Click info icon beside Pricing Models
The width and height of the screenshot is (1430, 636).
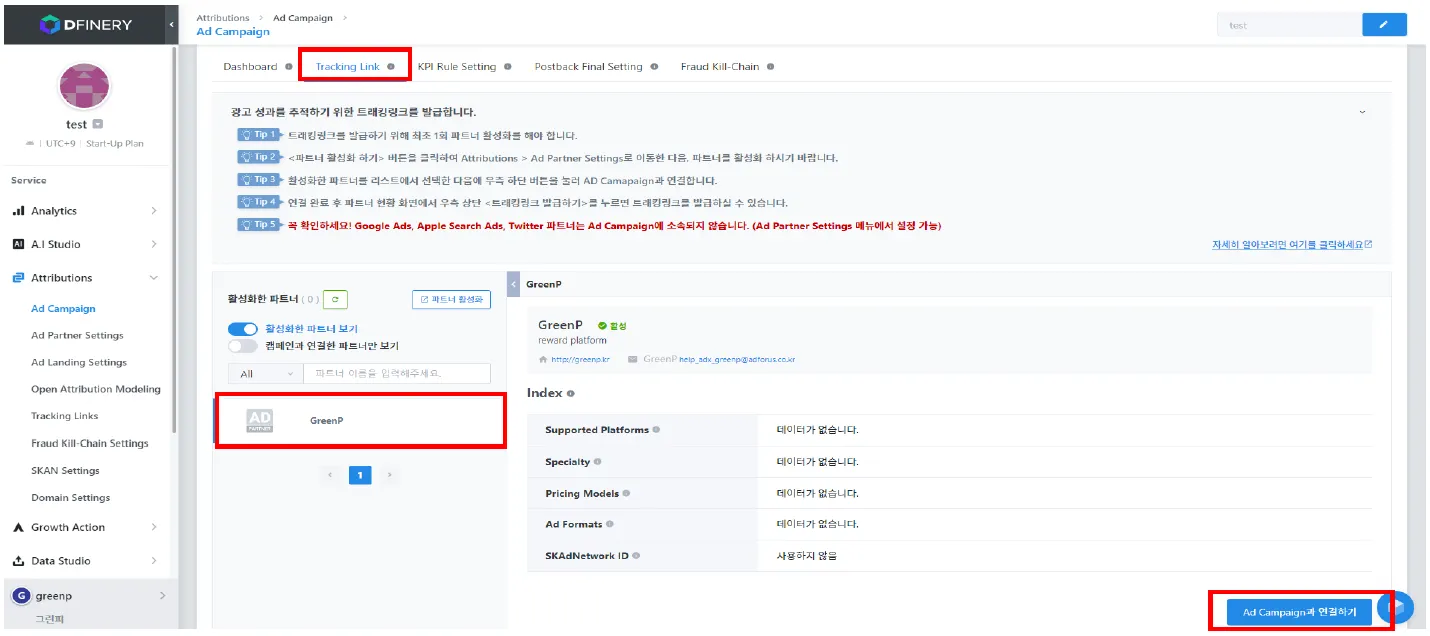pos(626,494)
